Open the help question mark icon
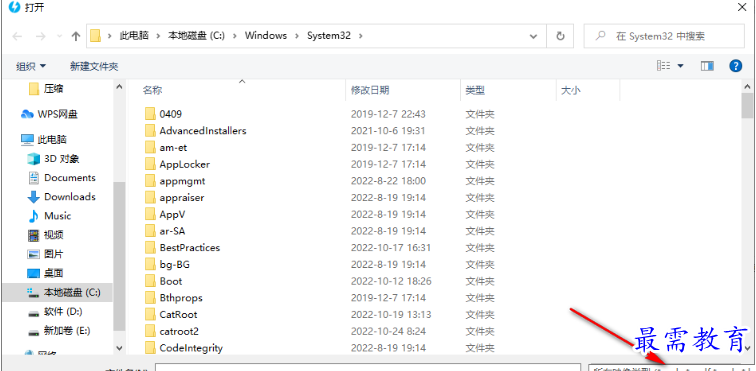 click(735, 66)
